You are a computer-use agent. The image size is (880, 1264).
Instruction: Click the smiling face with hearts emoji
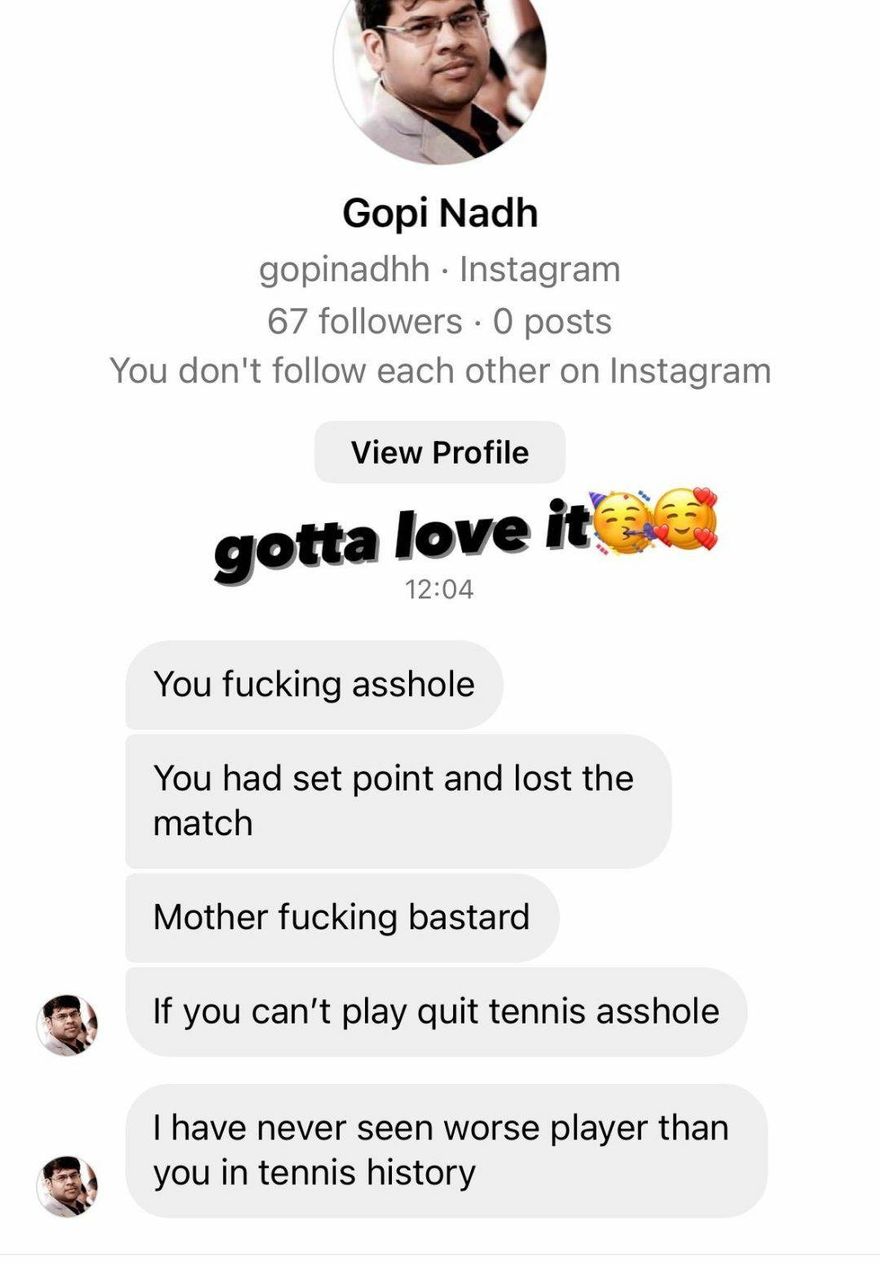click(685, 520)
